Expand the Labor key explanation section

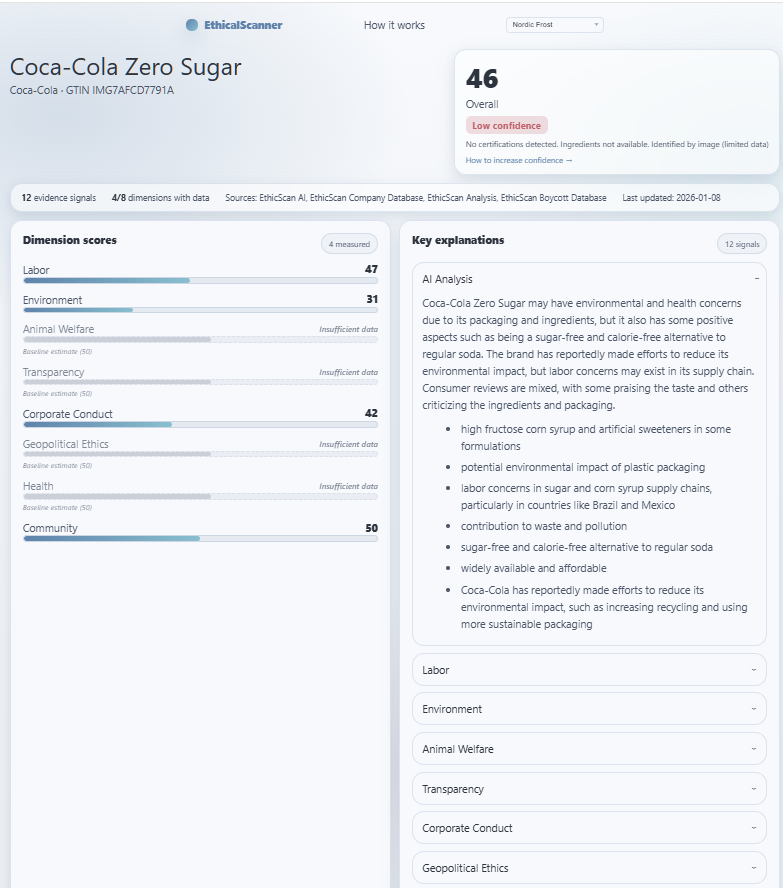[x=589, y=670]
